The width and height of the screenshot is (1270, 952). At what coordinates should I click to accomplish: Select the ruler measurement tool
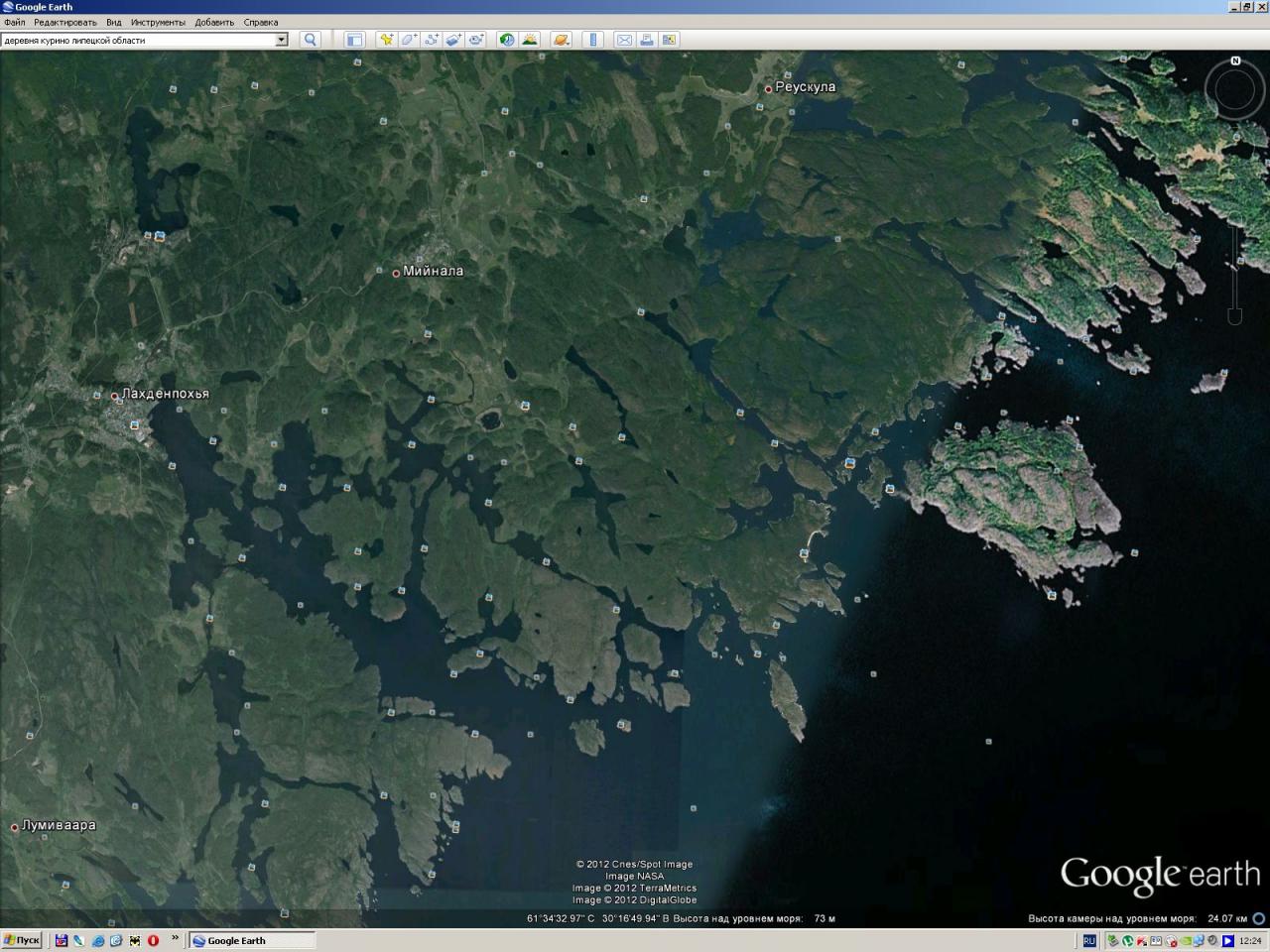click(592, 40)
